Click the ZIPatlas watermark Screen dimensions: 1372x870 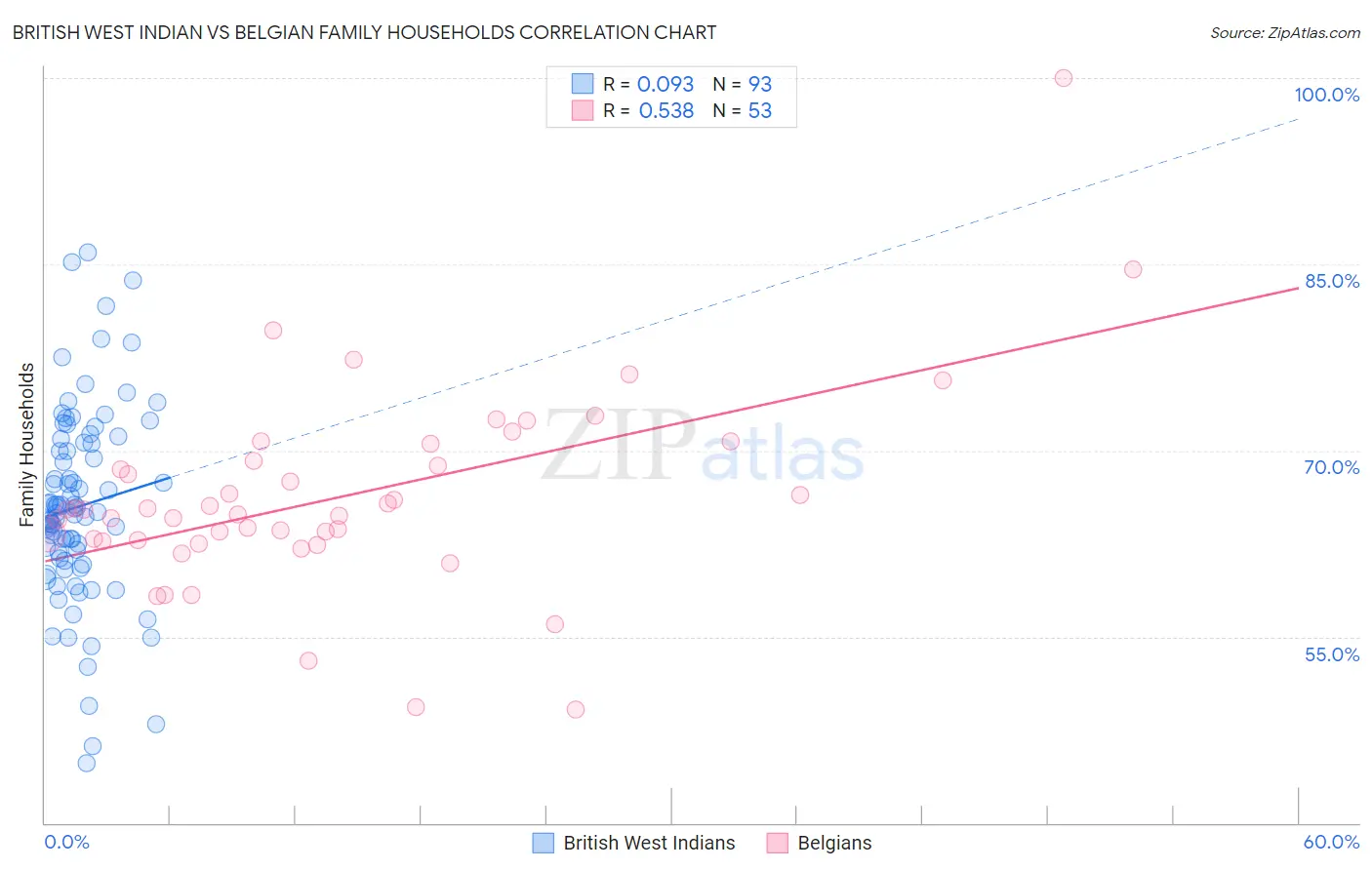coord(703,446)
